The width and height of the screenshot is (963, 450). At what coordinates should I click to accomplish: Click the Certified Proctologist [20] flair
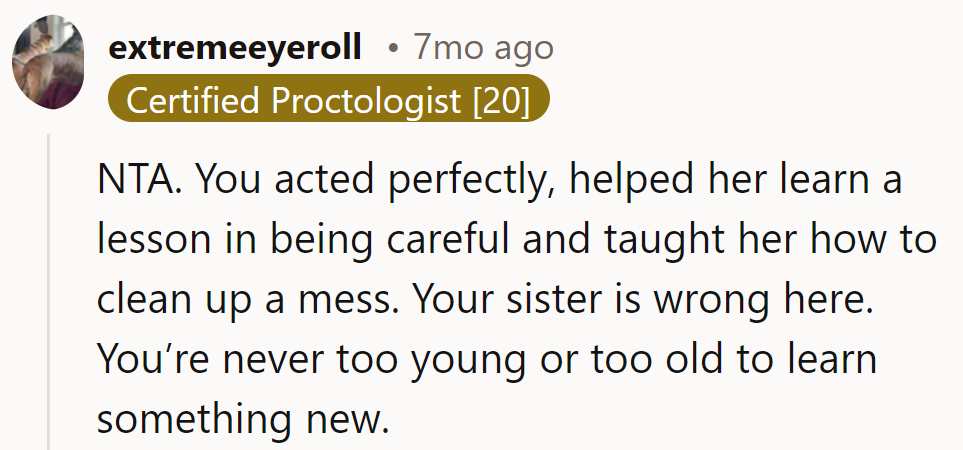tap(328, 100)
